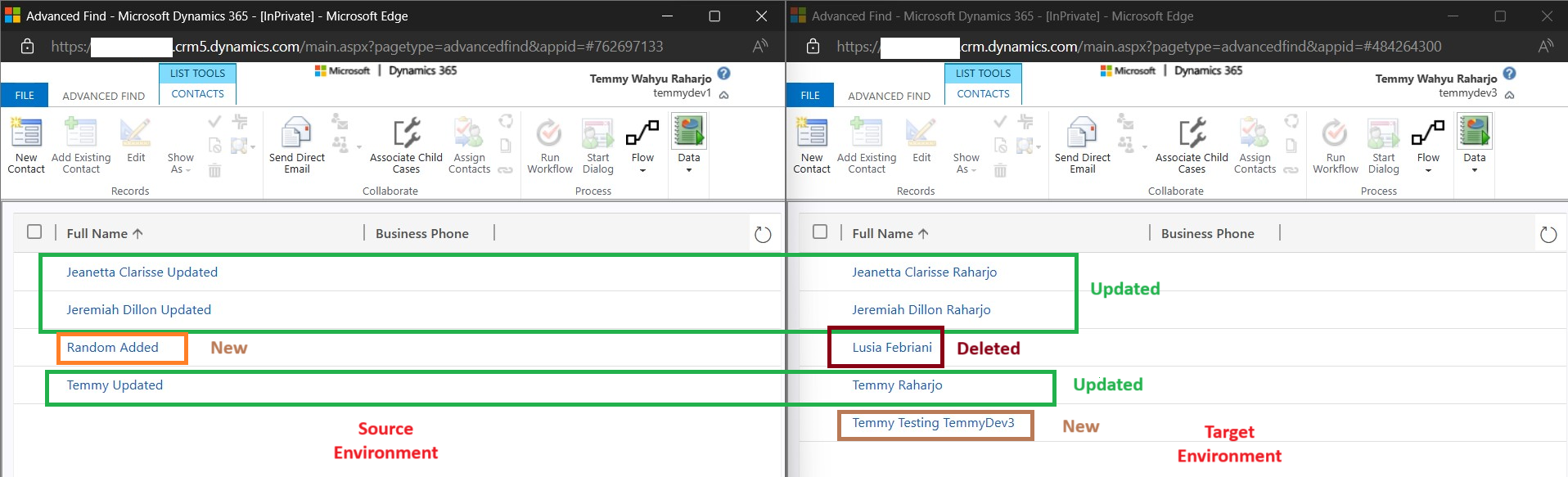Click New Contact in source window
The width and height of the screenshot is (1568, 477).
26,146
